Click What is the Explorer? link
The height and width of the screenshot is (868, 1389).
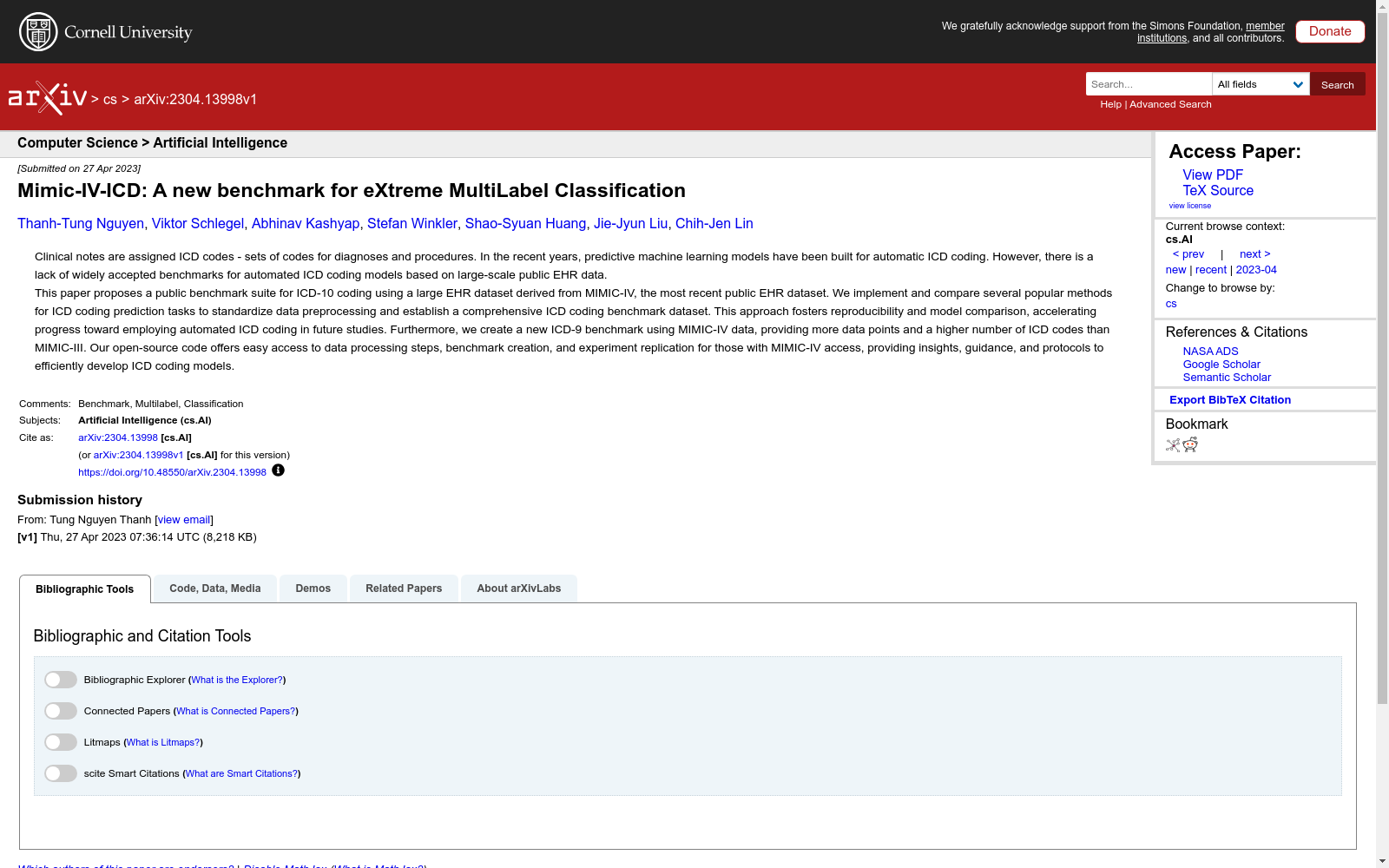(237, 680)
